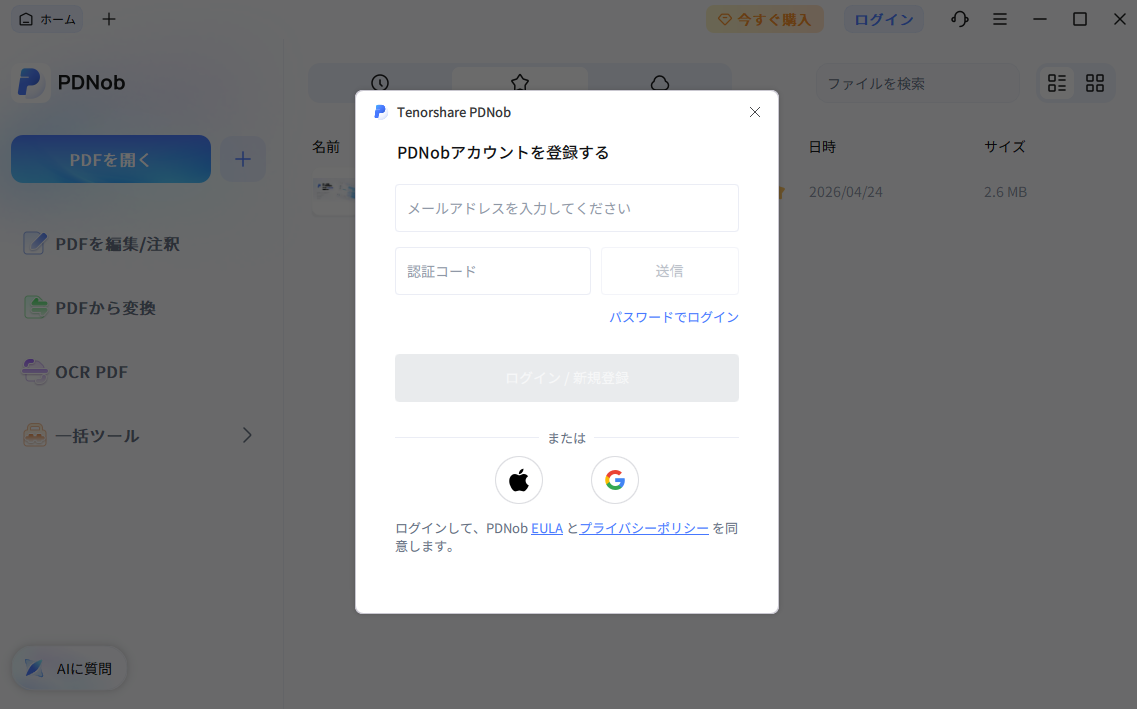The image size is (1137, 709).
Task: Click the サイズ column header
Action: [1004, 147]
